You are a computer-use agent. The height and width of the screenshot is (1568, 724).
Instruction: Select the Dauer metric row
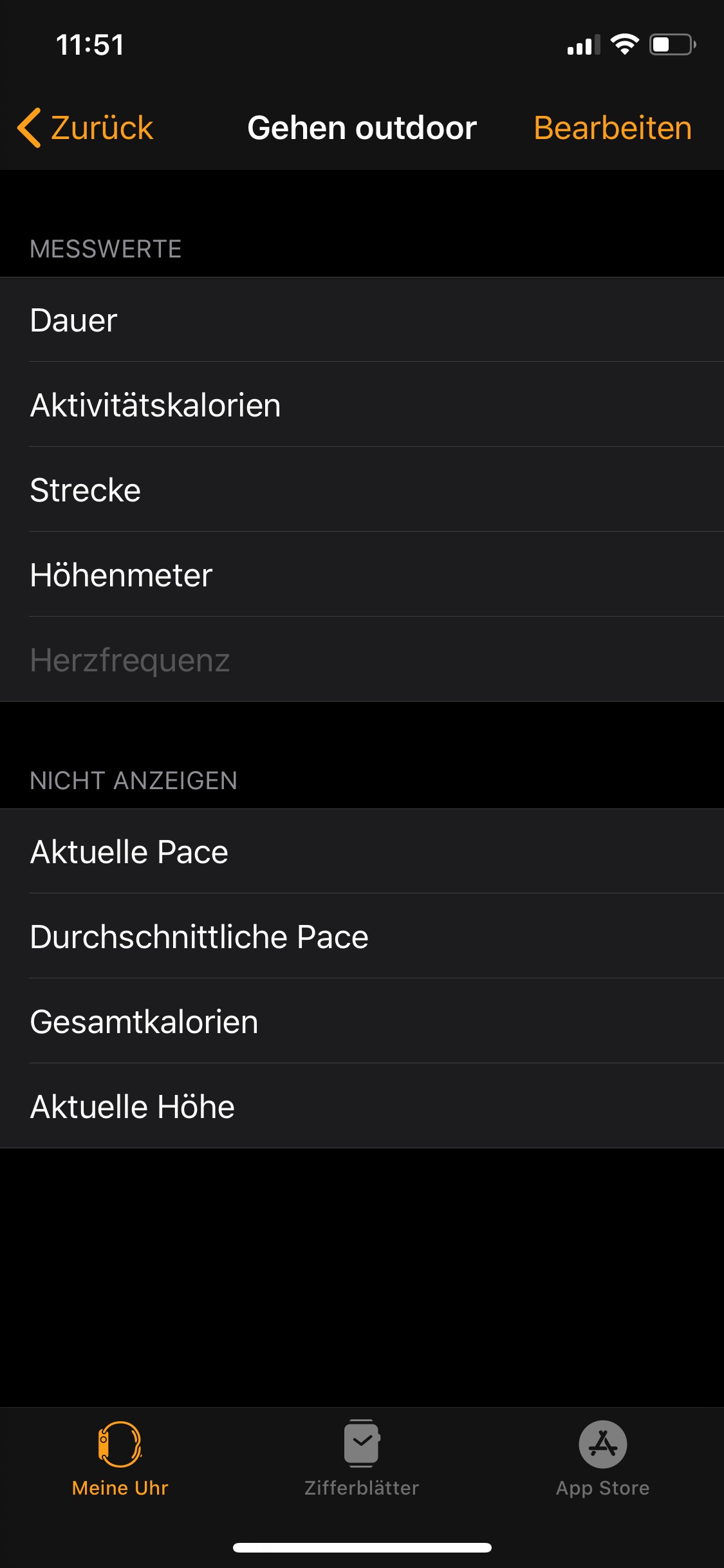coord(362,320)
